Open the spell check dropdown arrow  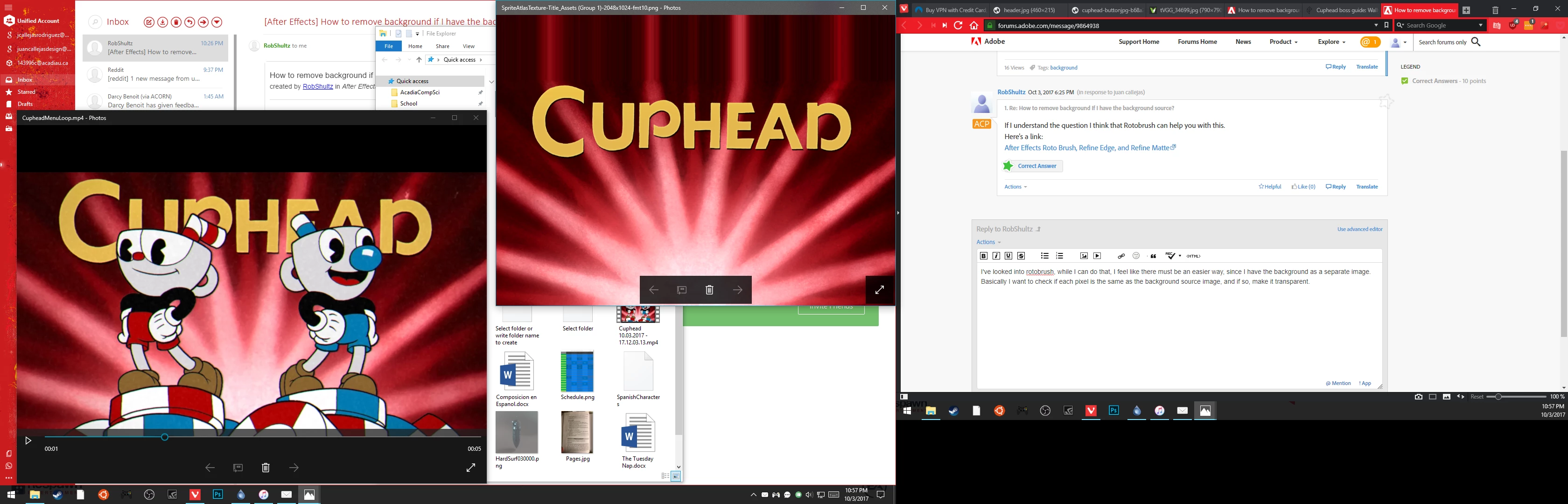click(1180, 256)
